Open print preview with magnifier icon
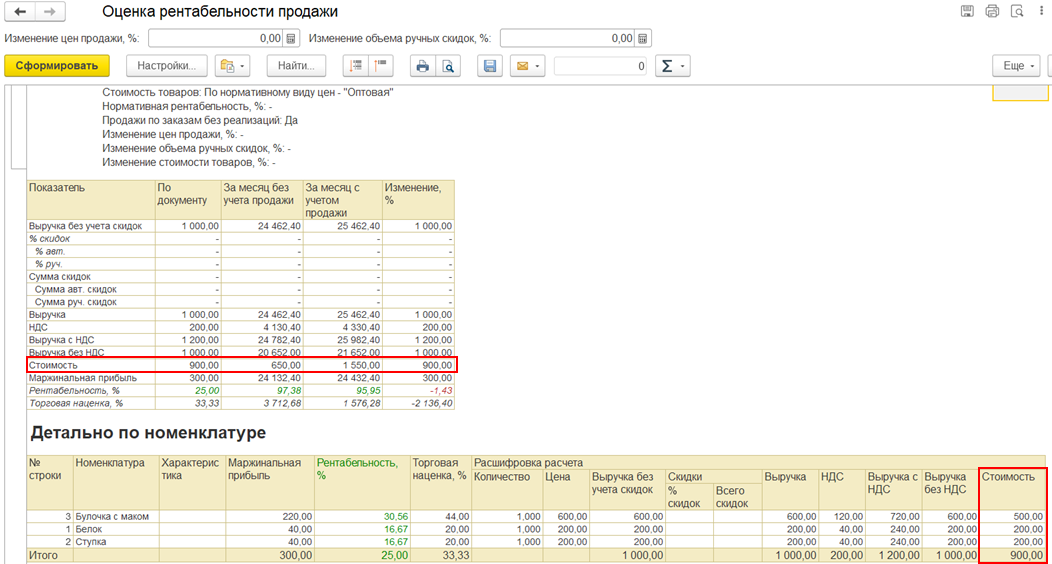Image resolution: width=1052 pixels, height=564 pixels. tap(448, 66)
